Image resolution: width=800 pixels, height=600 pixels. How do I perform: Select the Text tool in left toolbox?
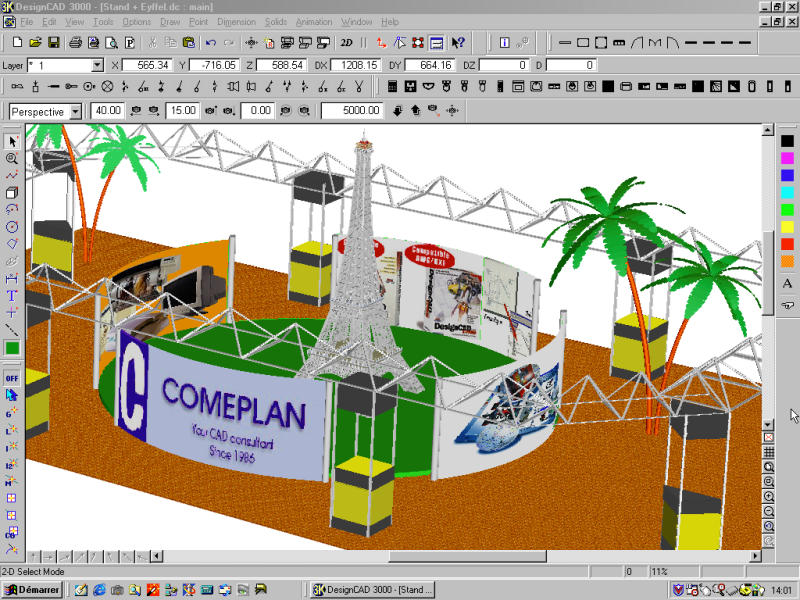click(x=12, y=295)
